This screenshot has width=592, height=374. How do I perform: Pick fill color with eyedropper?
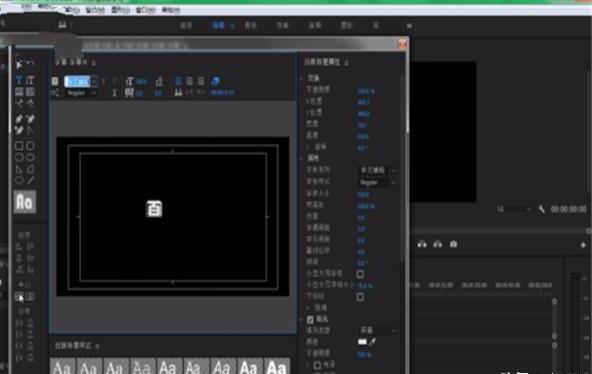pyautogui.click(x=372, y=342)
